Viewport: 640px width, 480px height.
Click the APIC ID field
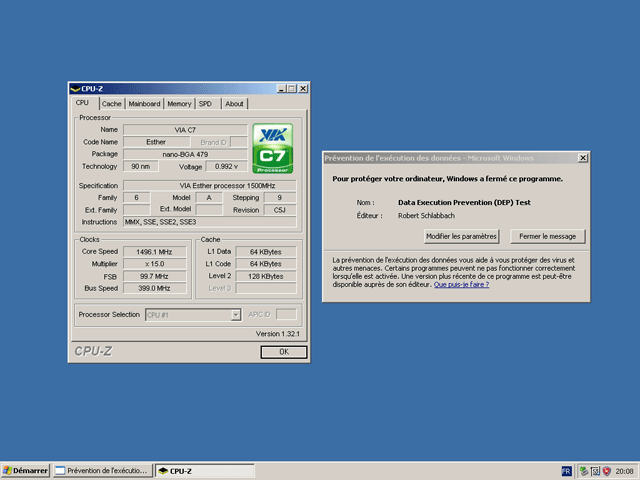click(286, 314)
